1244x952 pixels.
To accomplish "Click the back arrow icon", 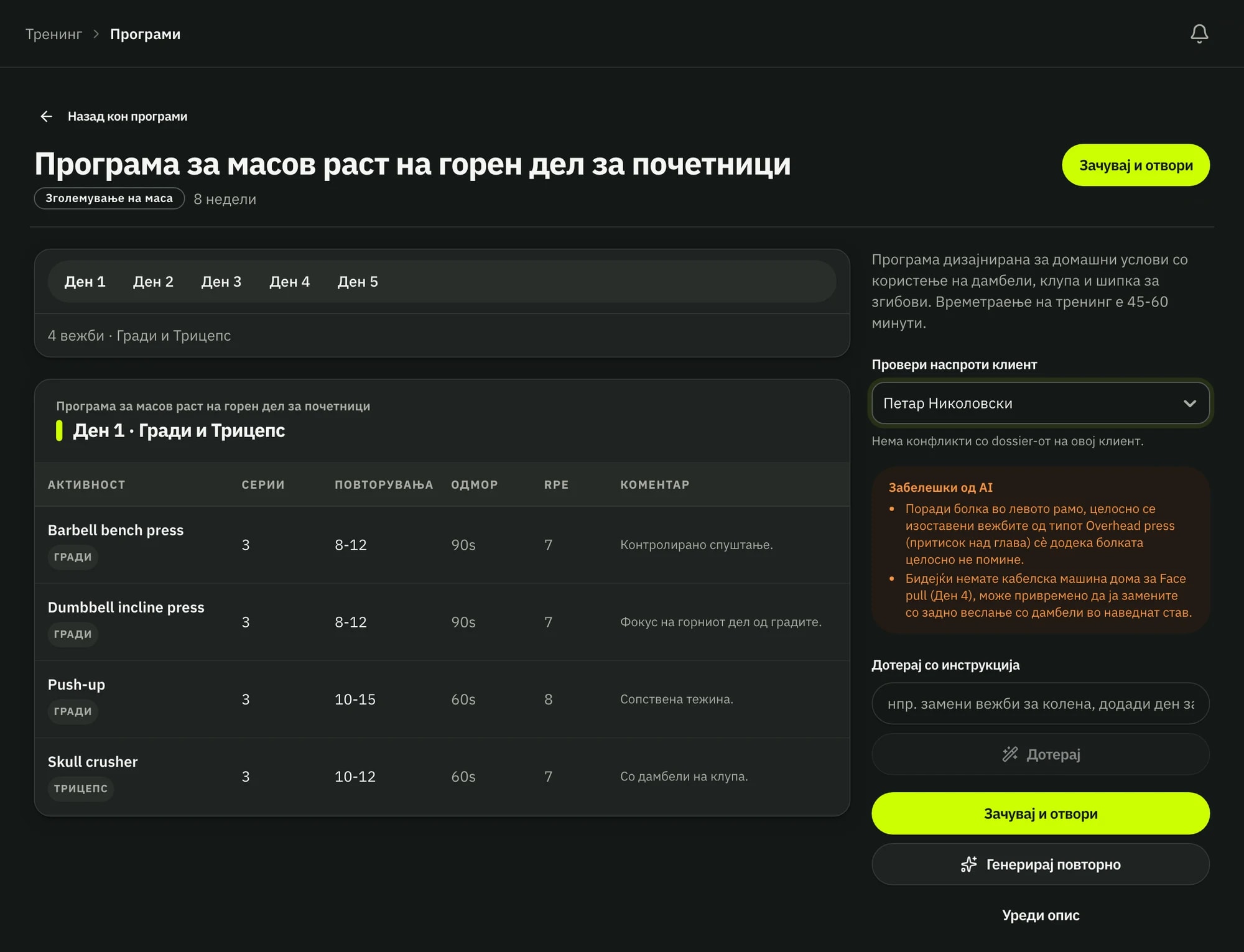I will [x=46, y=116].
